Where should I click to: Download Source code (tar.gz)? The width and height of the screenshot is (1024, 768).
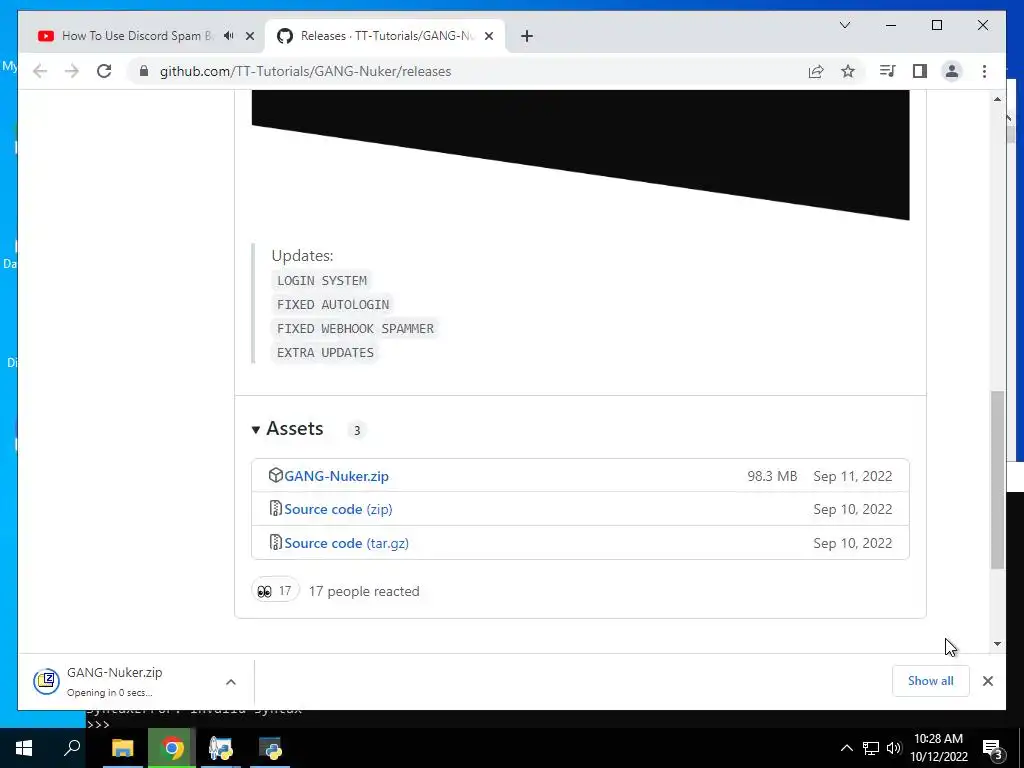coord(346,543)
